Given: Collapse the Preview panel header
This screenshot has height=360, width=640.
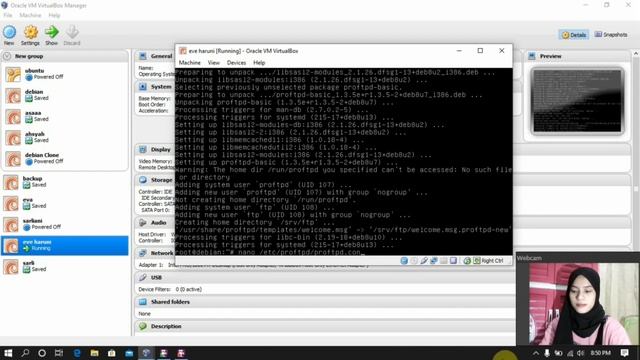Looking at the screenshot, I should tap(578, 56).
